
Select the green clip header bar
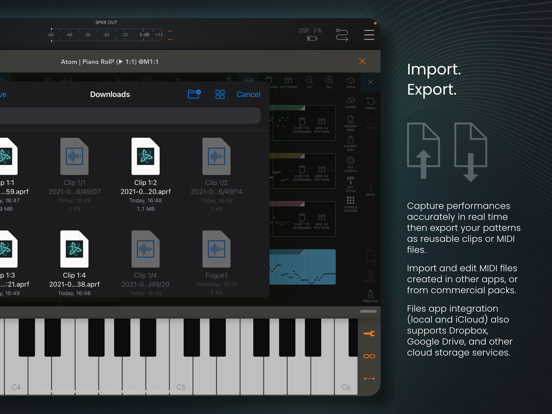(287, 107)
